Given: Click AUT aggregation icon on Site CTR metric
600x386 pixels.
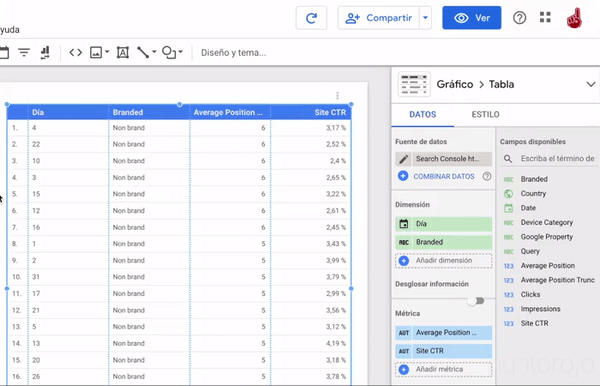Looking at the screenshot, I should click(404, 351).
